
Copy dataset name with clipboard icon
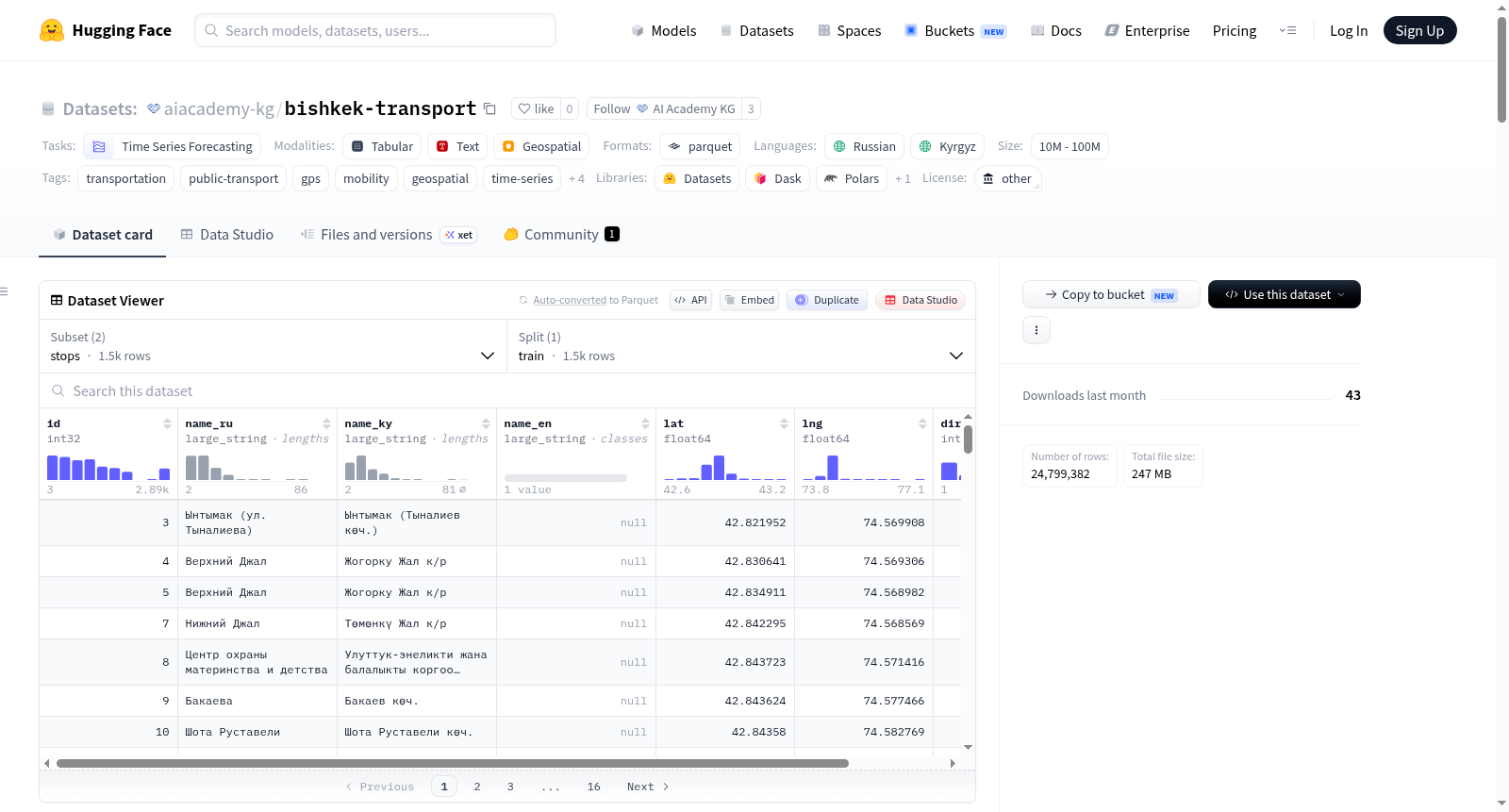489,108
